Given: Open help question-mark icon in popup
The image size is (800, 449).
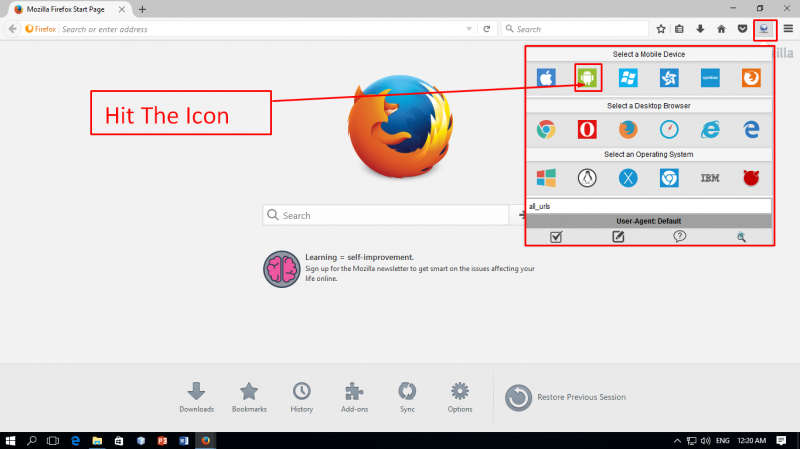Looking at the screenshot, I should tap(680, 236).
